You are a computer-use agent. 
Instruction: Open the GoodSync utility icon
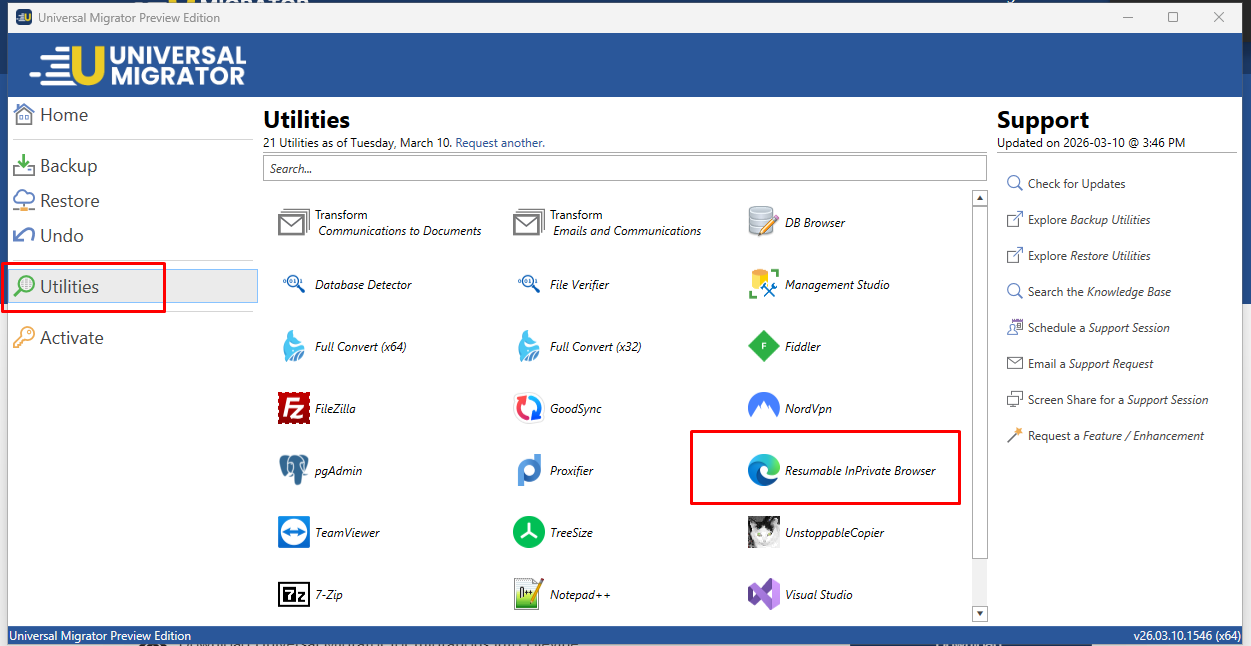[529, 409]
